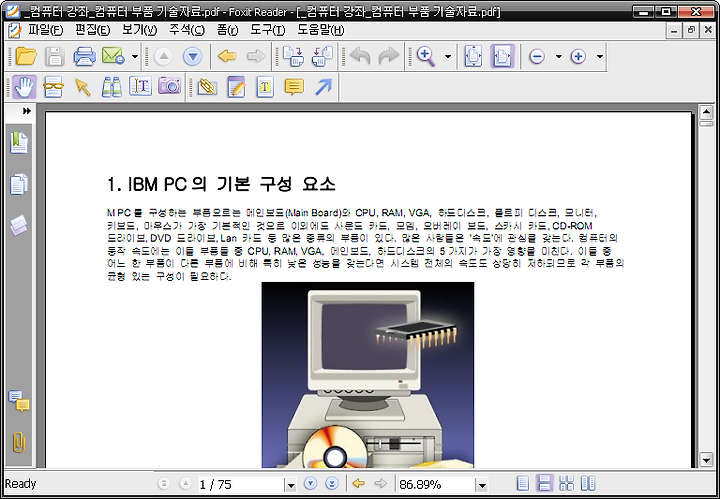Viewport: 720px width, 499px height.
Task: Open the Zoom In plus dropdown arrow
Action: pos(600,57)
